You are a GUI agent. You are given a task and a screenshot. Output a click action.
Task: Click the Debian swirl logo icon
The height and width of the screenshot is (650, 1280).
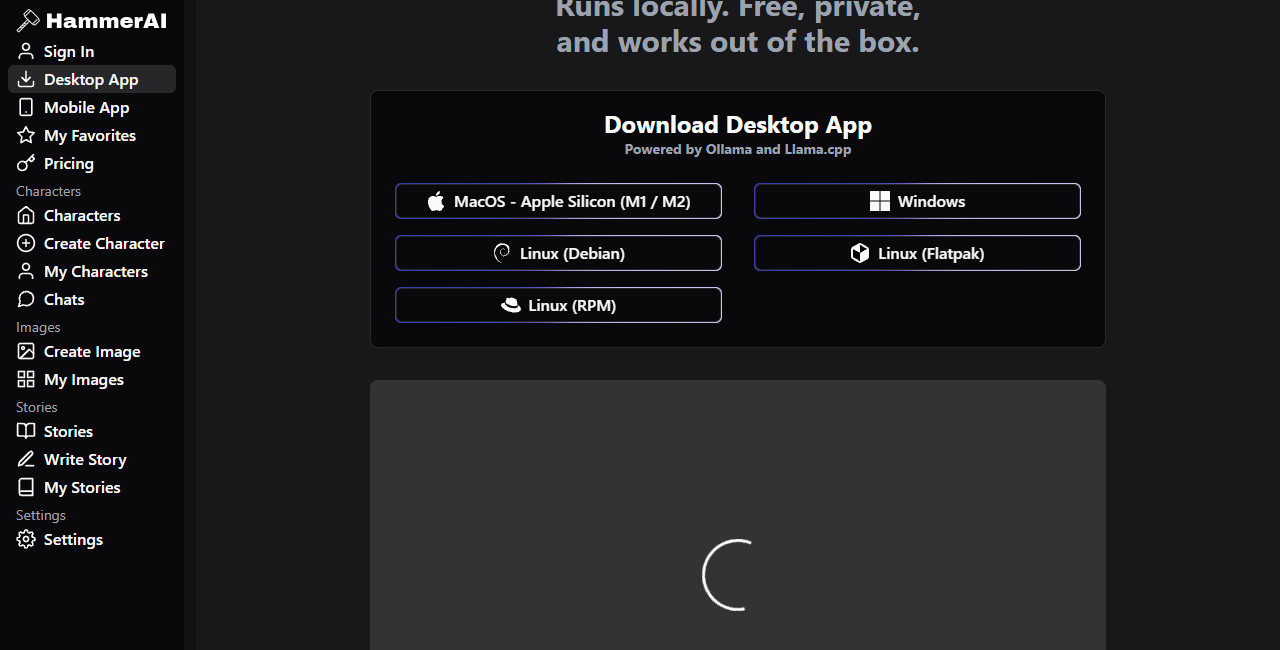[502, 253]
